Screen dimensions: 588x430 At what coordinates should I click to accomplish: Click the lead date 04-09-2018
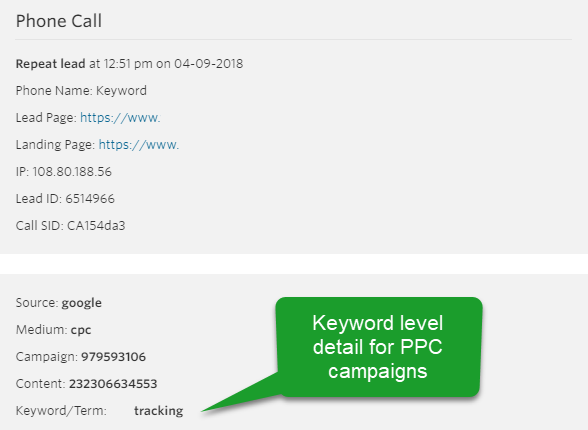coord(208,64)
